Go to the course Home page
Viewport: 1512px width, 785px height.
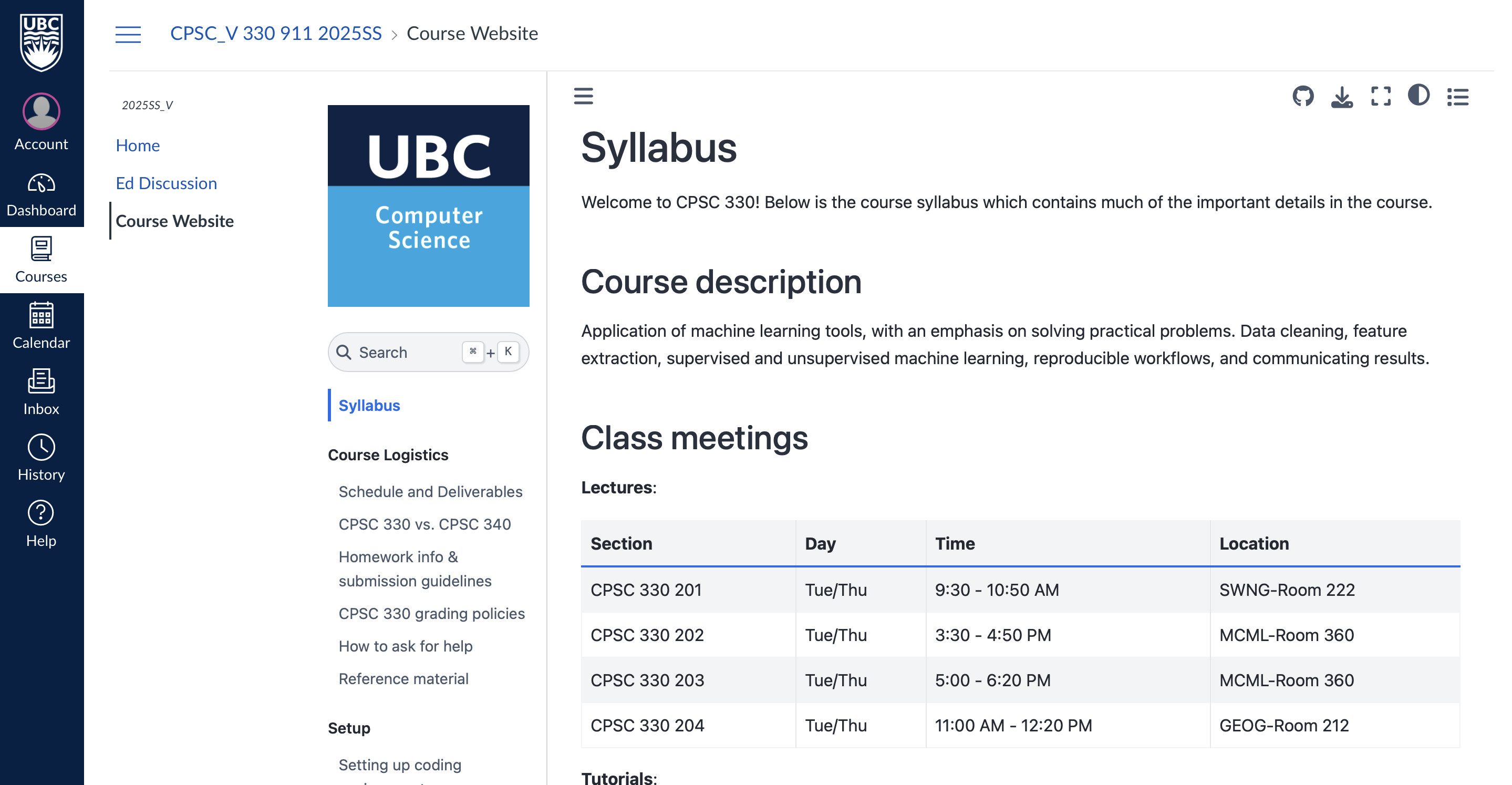(137, 145)
